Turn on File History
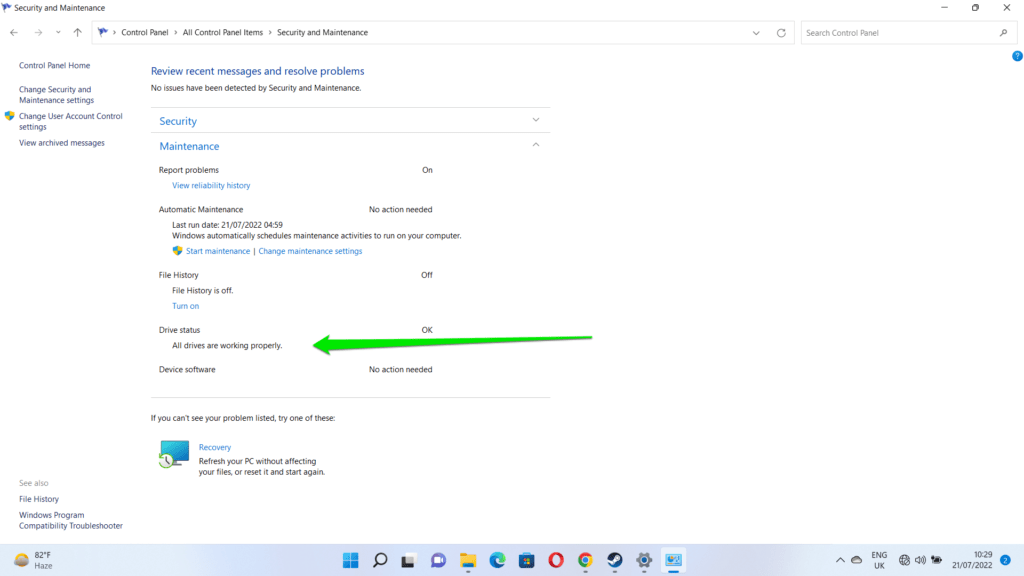Image resolution: width=1024 pixels, height=576 pixels. click(185, 305)
